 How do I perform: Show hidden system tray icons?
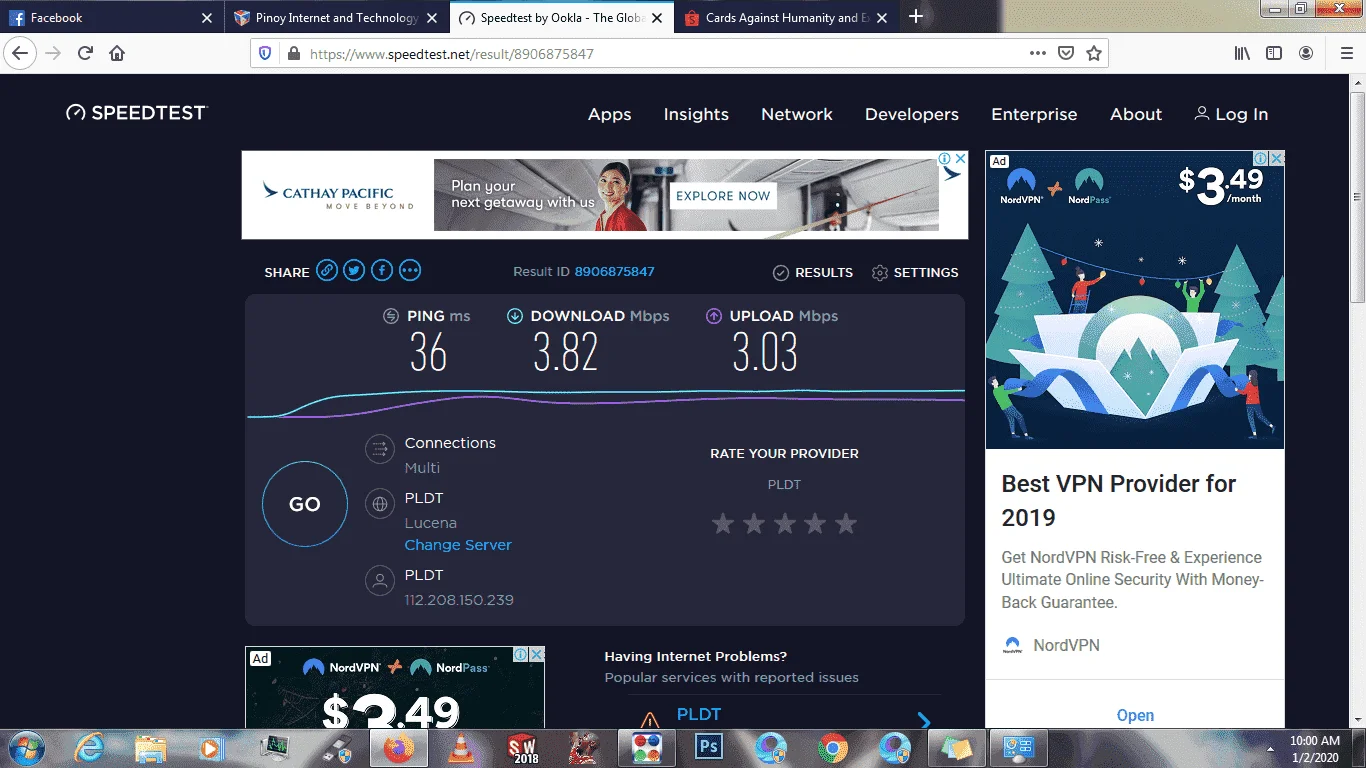(1271, 748)
